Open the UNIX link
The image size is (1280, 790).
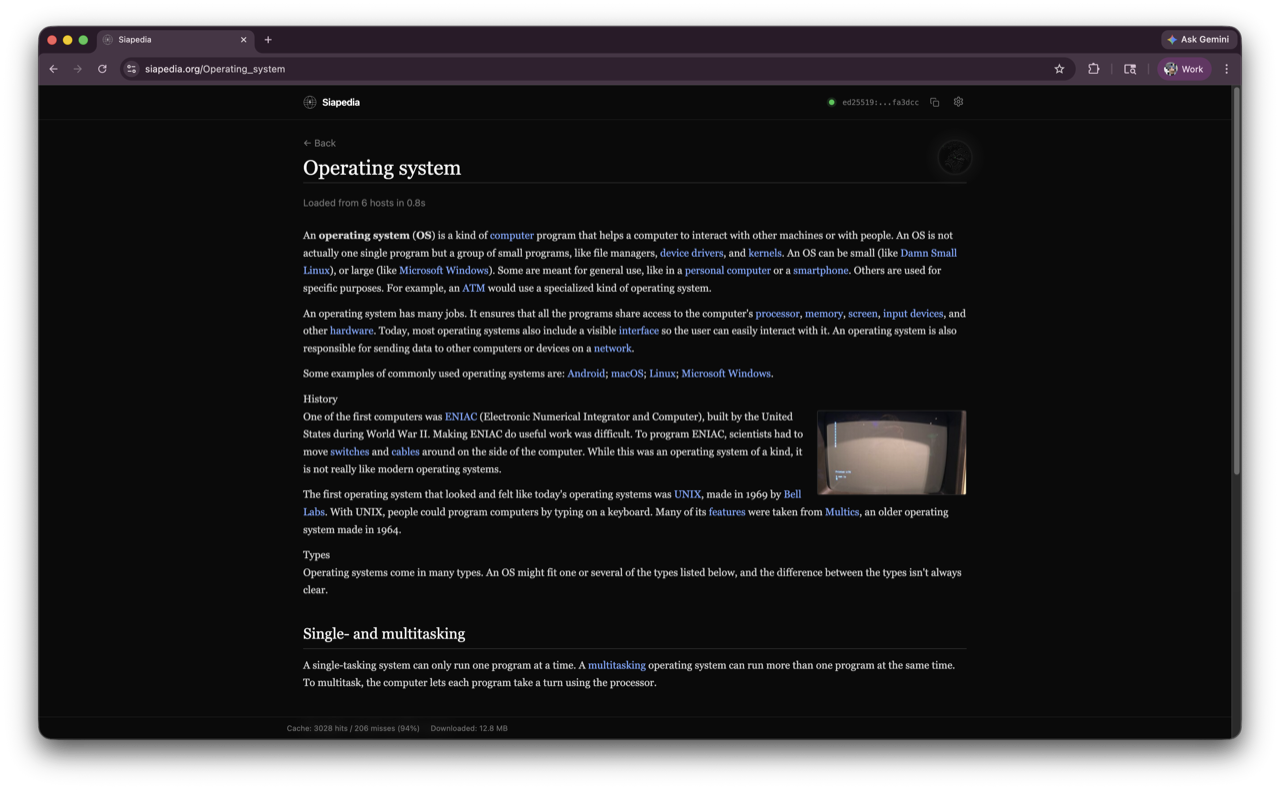687,495
